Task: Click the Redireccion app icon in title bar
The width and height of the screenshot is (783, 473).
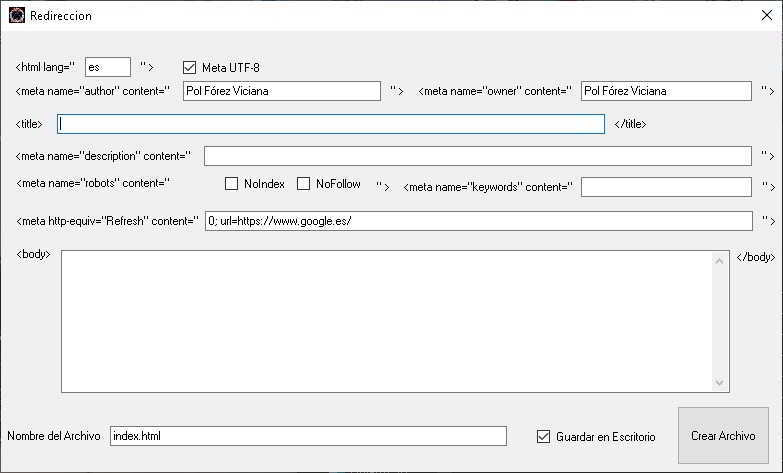Action: 16,16
